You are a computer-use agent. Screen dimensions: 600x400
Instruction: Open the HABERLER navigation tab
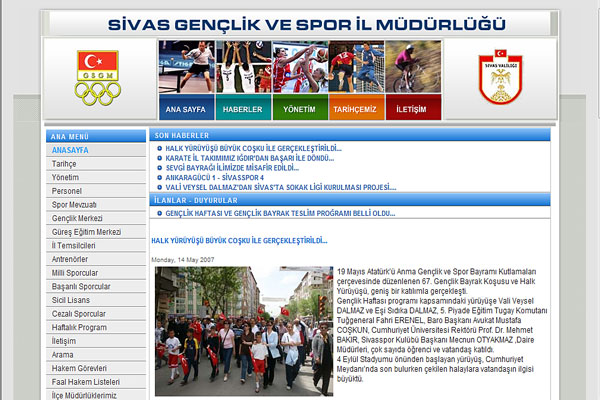click(243, 108)
